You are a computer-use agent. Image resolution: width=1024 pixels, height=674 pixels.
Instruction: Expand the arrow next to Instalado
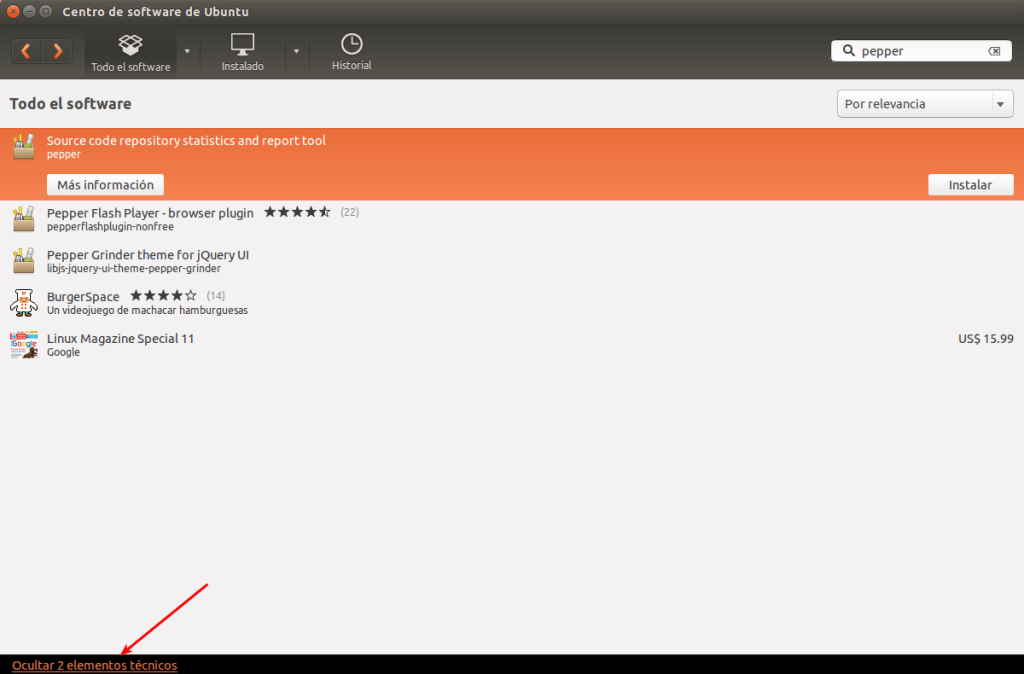click(x=297, y=51)
